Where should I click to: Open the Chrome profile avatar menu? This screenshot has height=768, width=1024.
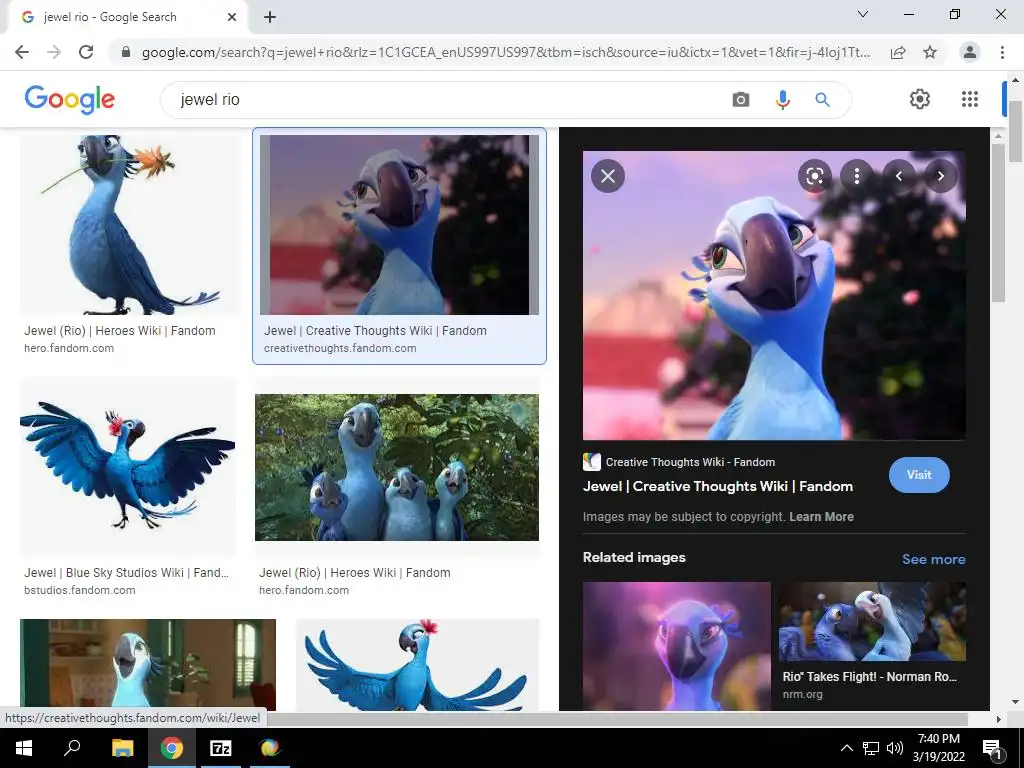point(970,52)
